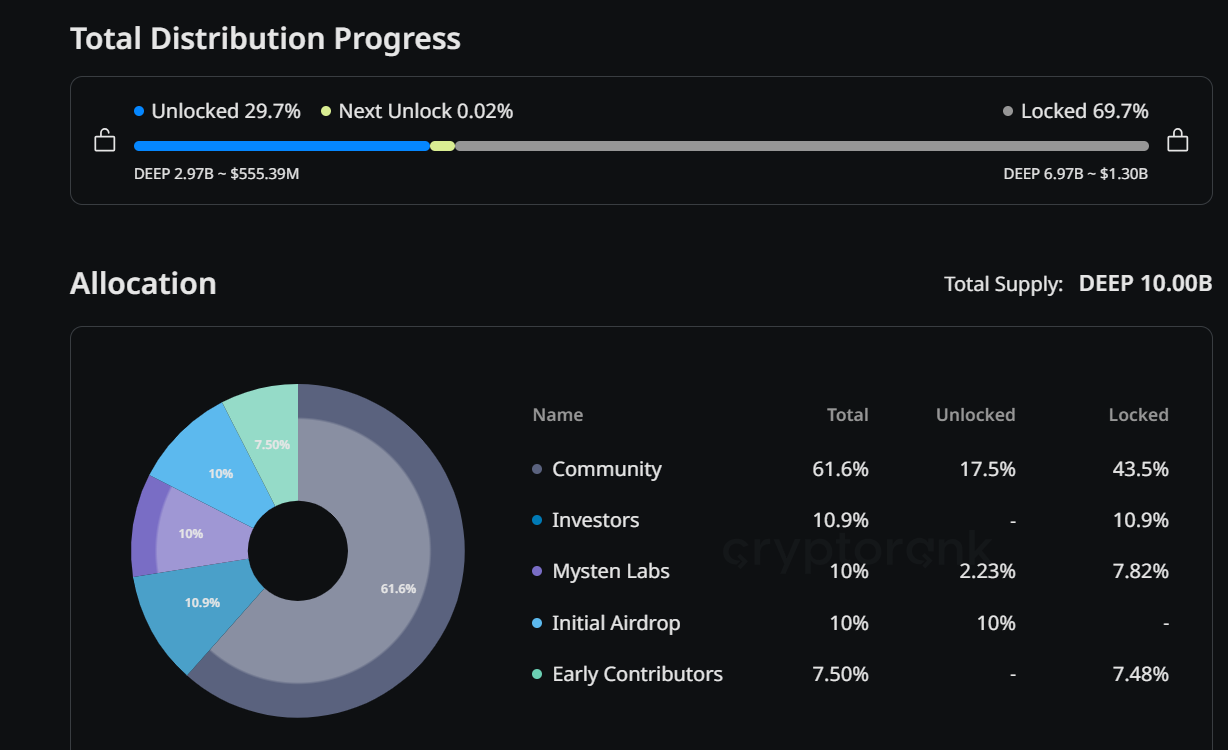The height and width of the screenshot is (750, 1228).
Task: Click the blue dot beside Initial Airdrop
Action: pyautogui.click(x=536, y=622)
